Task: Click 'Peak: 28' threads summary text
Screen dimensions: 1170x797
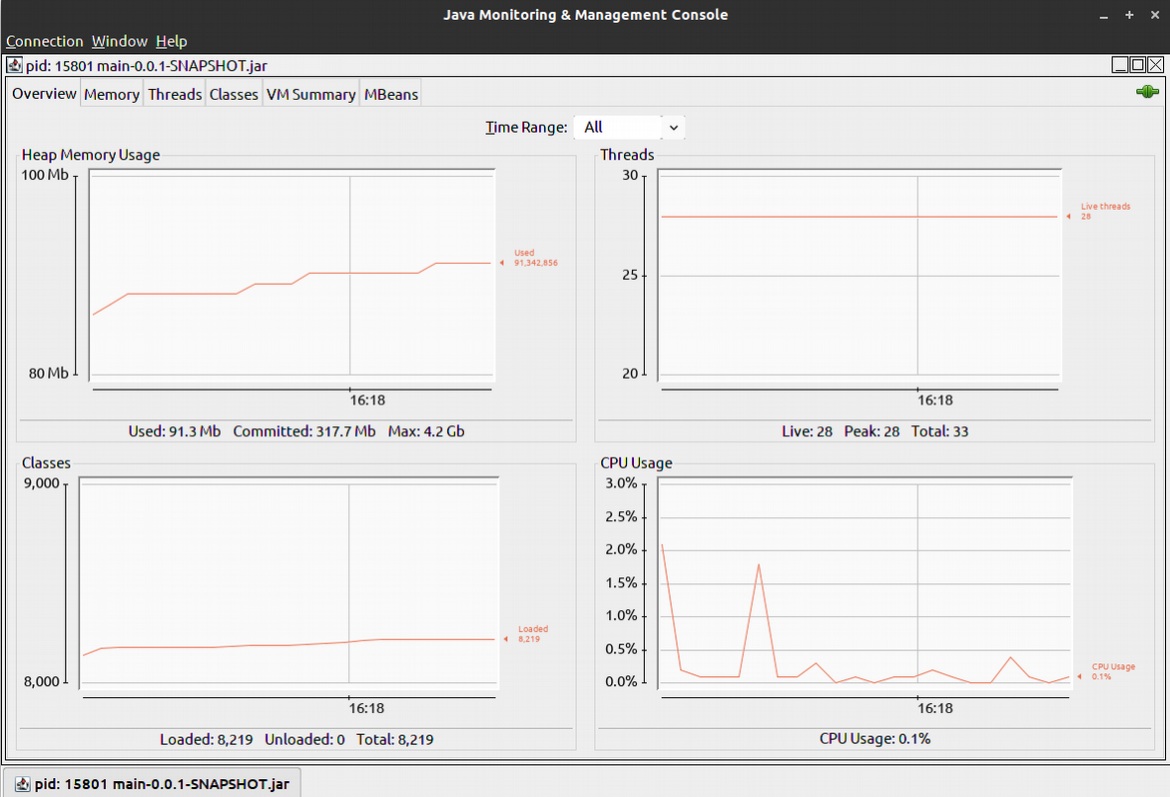Action: (x=872, y=431)
